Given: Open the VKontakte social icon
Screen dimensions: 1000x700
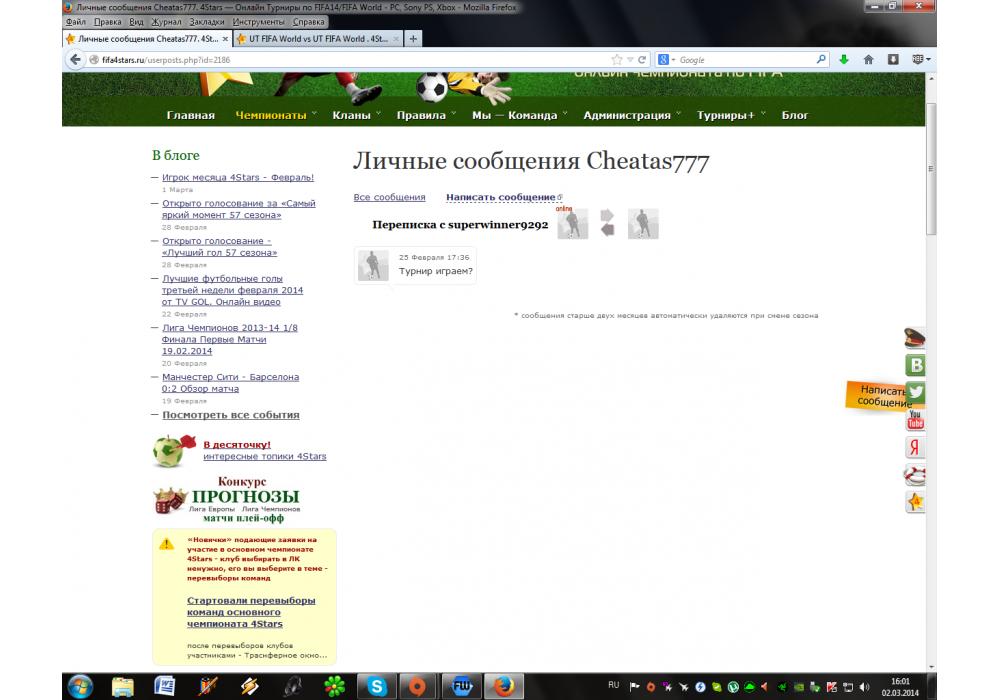Looking at the screenshot, I should [x=915, y=366].
